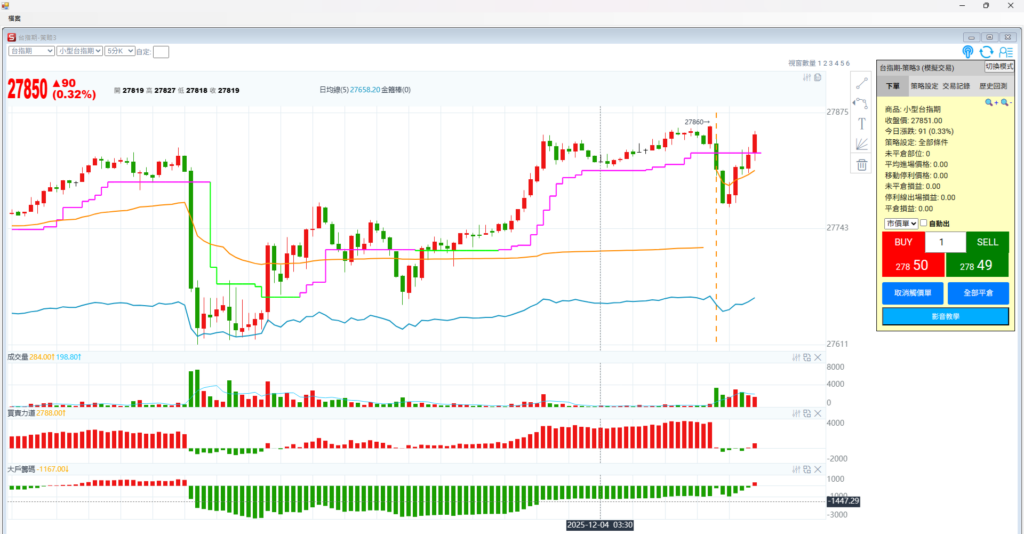
Task: Select the polyline path drawing tool
Action: (x=861, y=102)
